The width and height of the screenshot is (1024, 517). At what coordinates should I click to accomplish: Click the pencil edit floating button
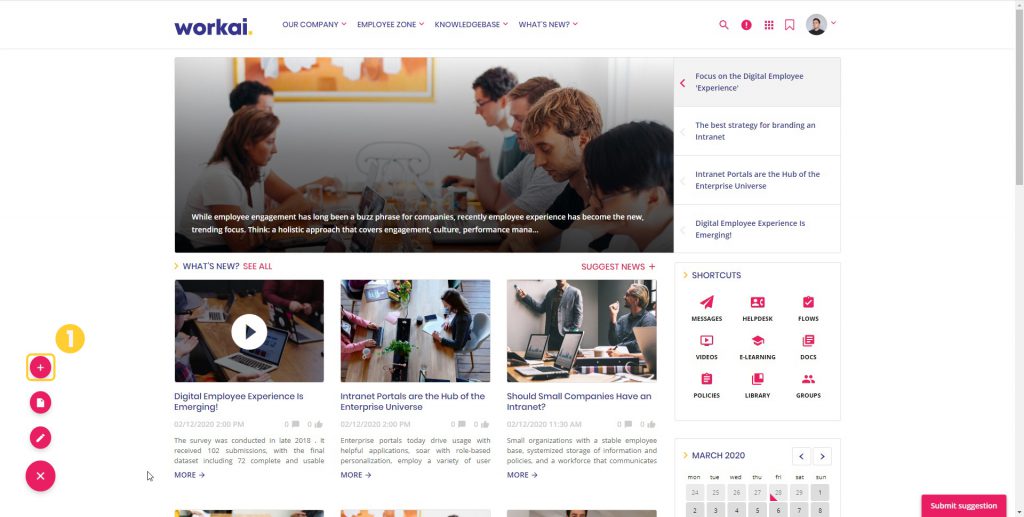[x=40, y=437]
